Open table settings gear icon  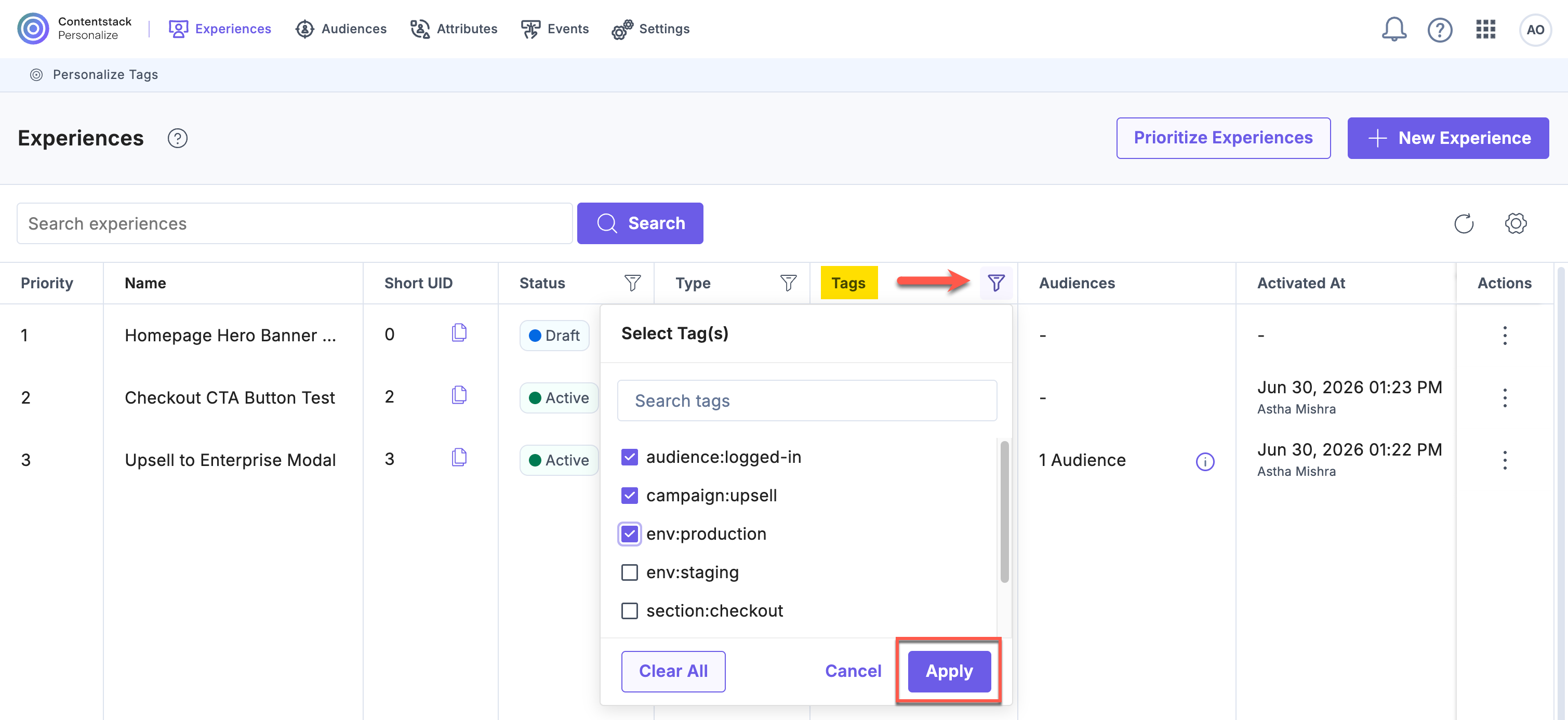[x=1515, y=223]
